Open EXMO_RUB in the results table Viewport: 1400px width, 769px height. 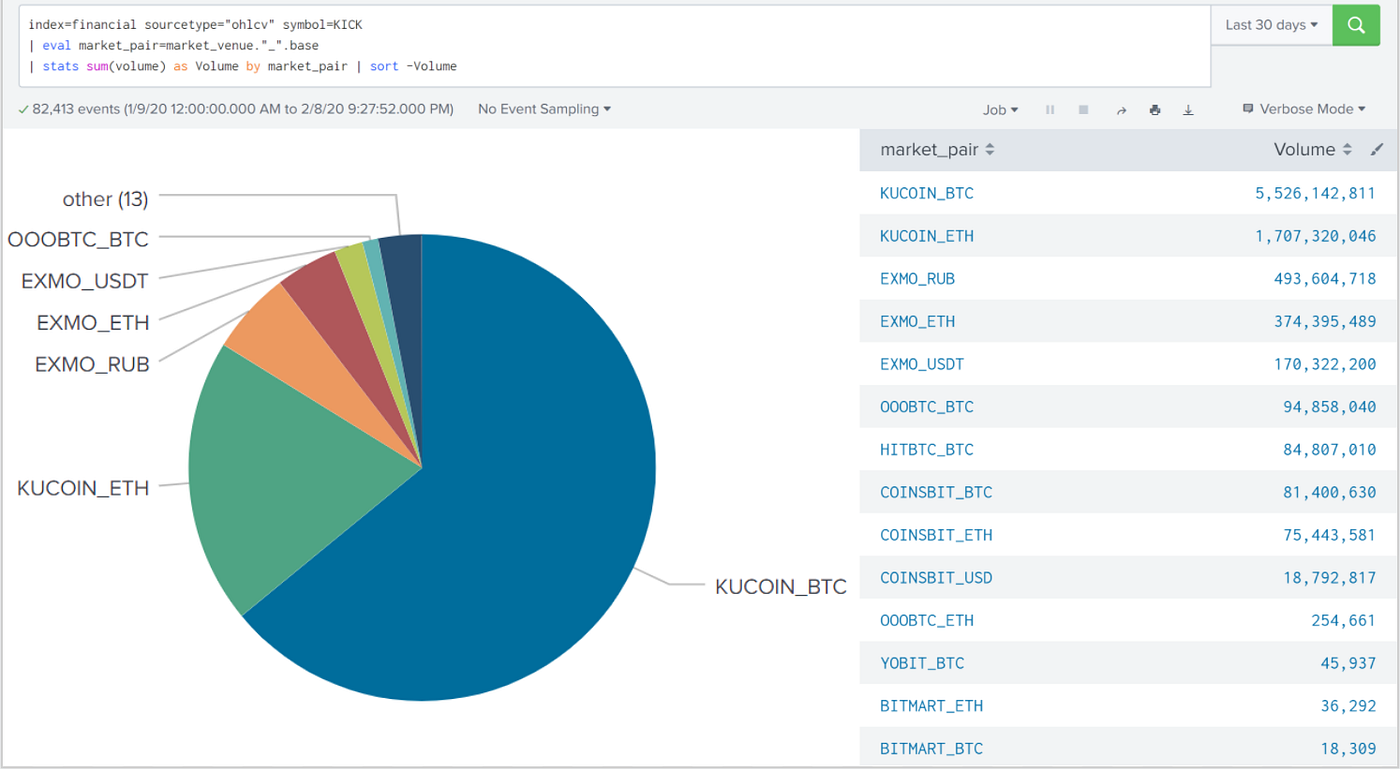click(917, 279)
